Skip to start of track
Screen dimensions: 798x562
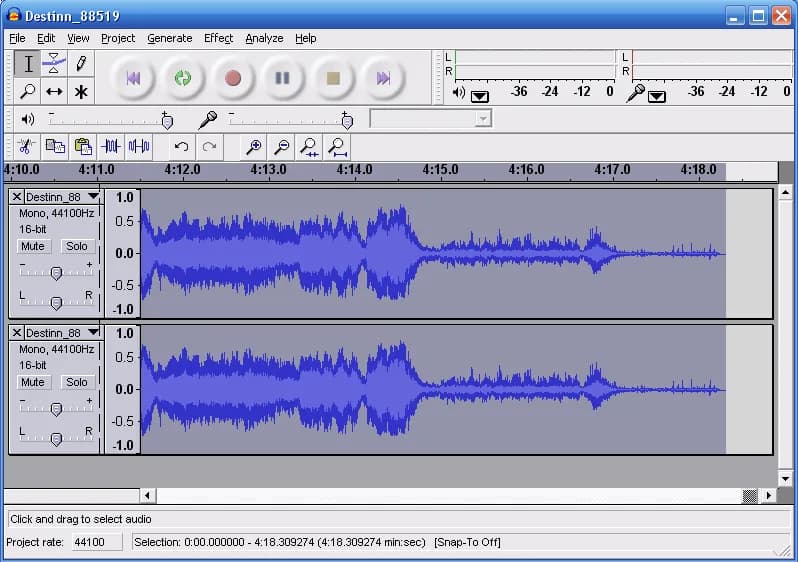pyautogui.click(x=133, y=78)
